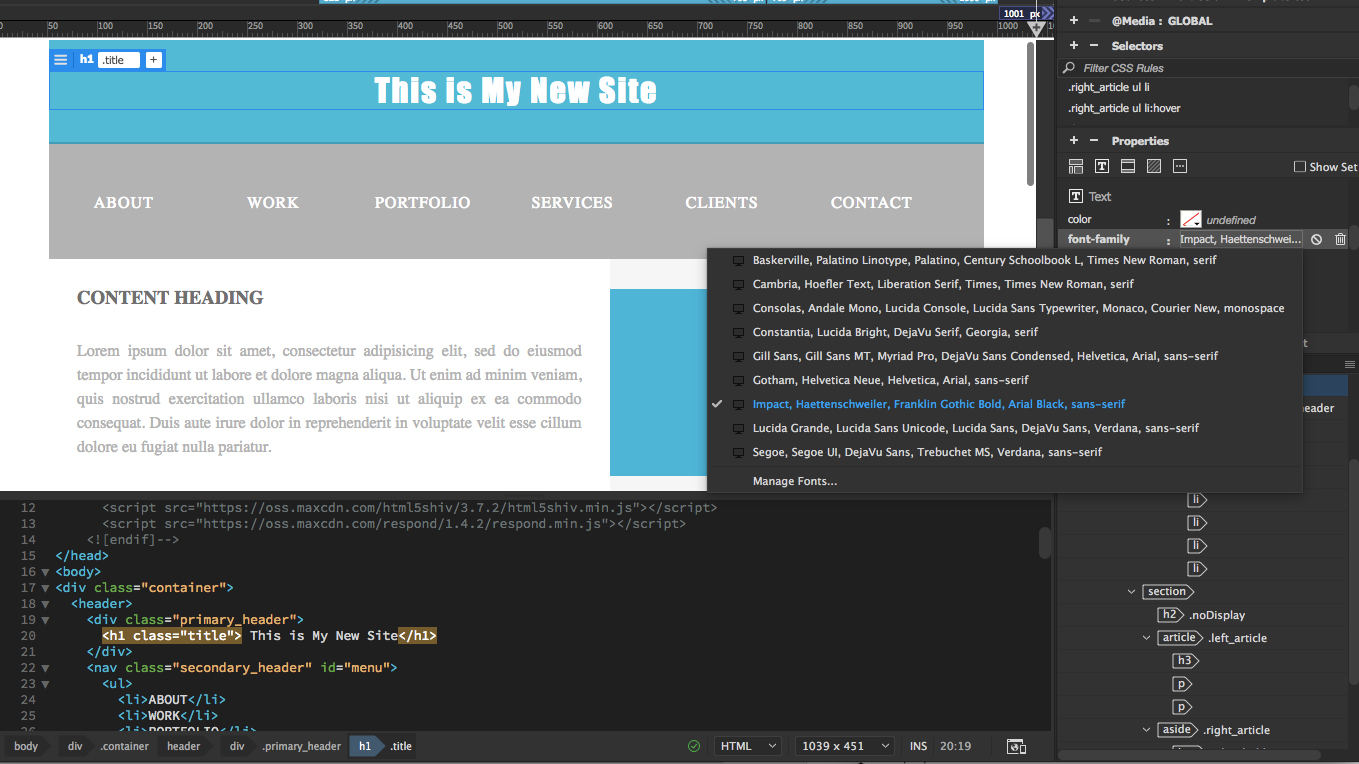This screenshot has width=1359, height=764.
Task: Open the DOM panel options menu icon
Action: (x=1350, y=365)
